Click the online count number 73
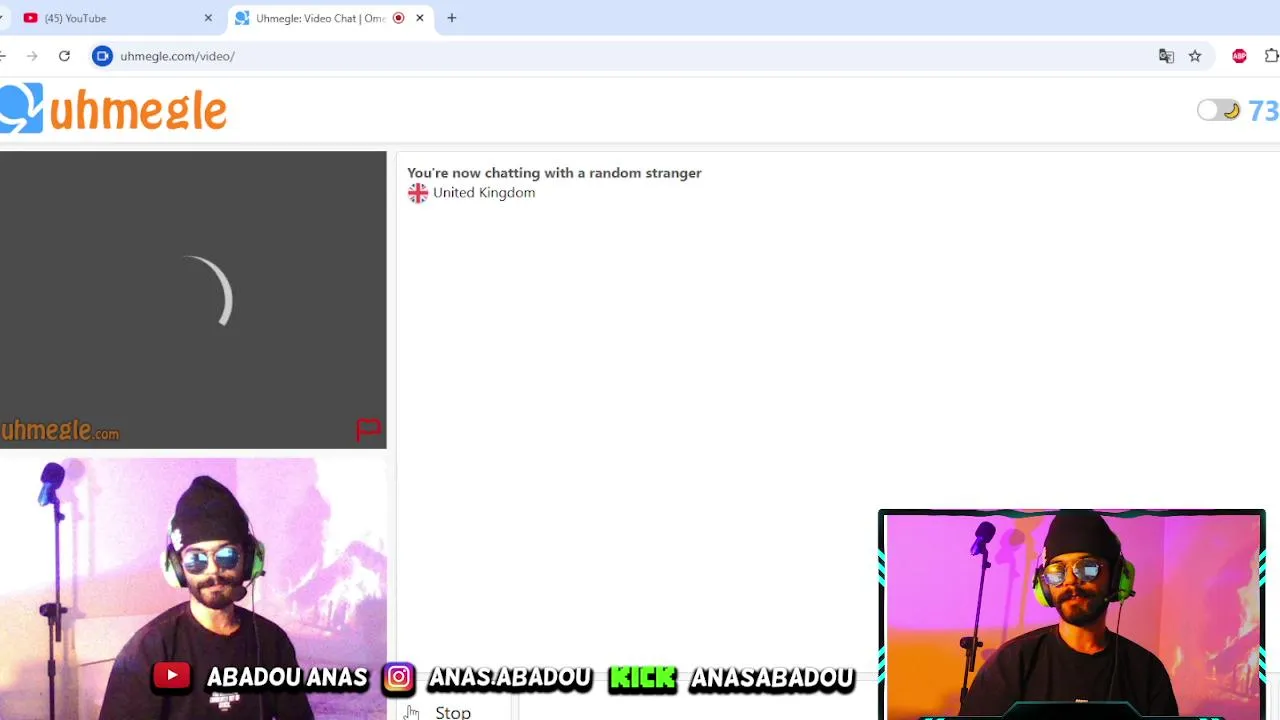The height and width of the screenshot is (720, 1280). click(1263, 110)
